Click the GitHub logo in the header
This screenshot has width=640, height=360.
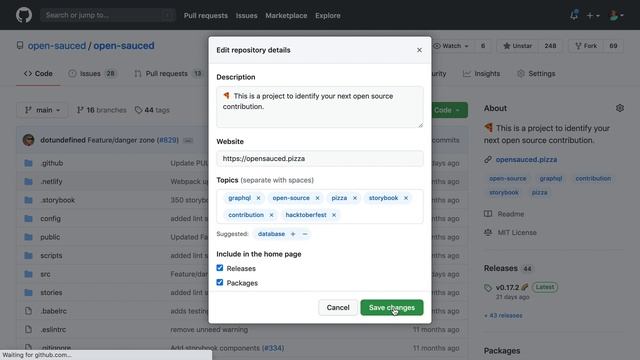(24, 15)
